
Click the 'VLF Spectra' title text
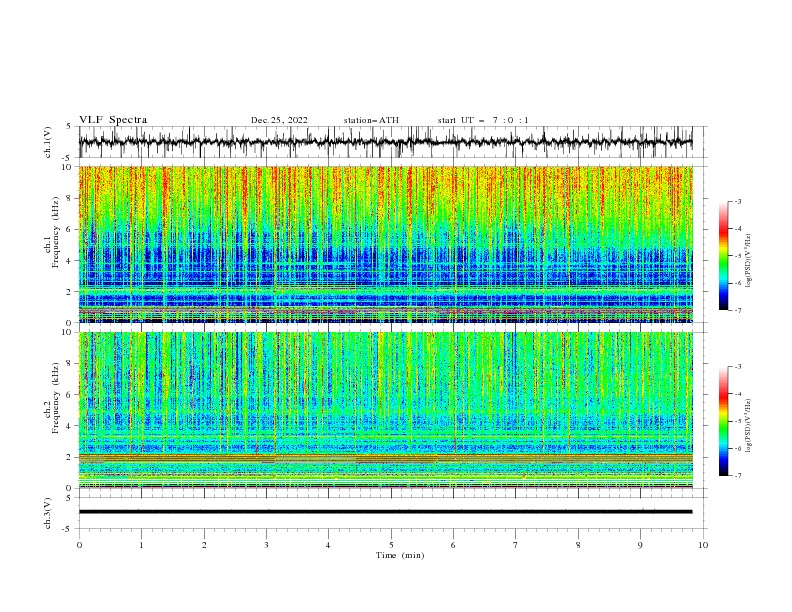point(113,120)
